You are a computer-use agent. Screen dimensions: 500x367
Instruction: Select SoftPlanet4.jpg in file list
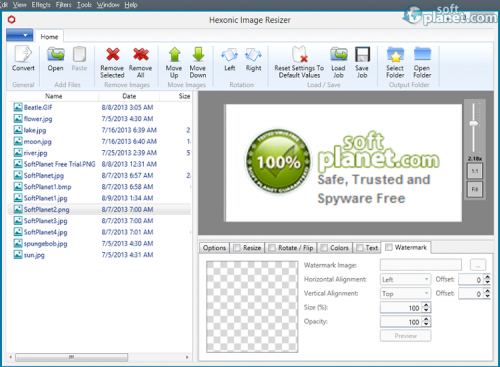point(99,232)
